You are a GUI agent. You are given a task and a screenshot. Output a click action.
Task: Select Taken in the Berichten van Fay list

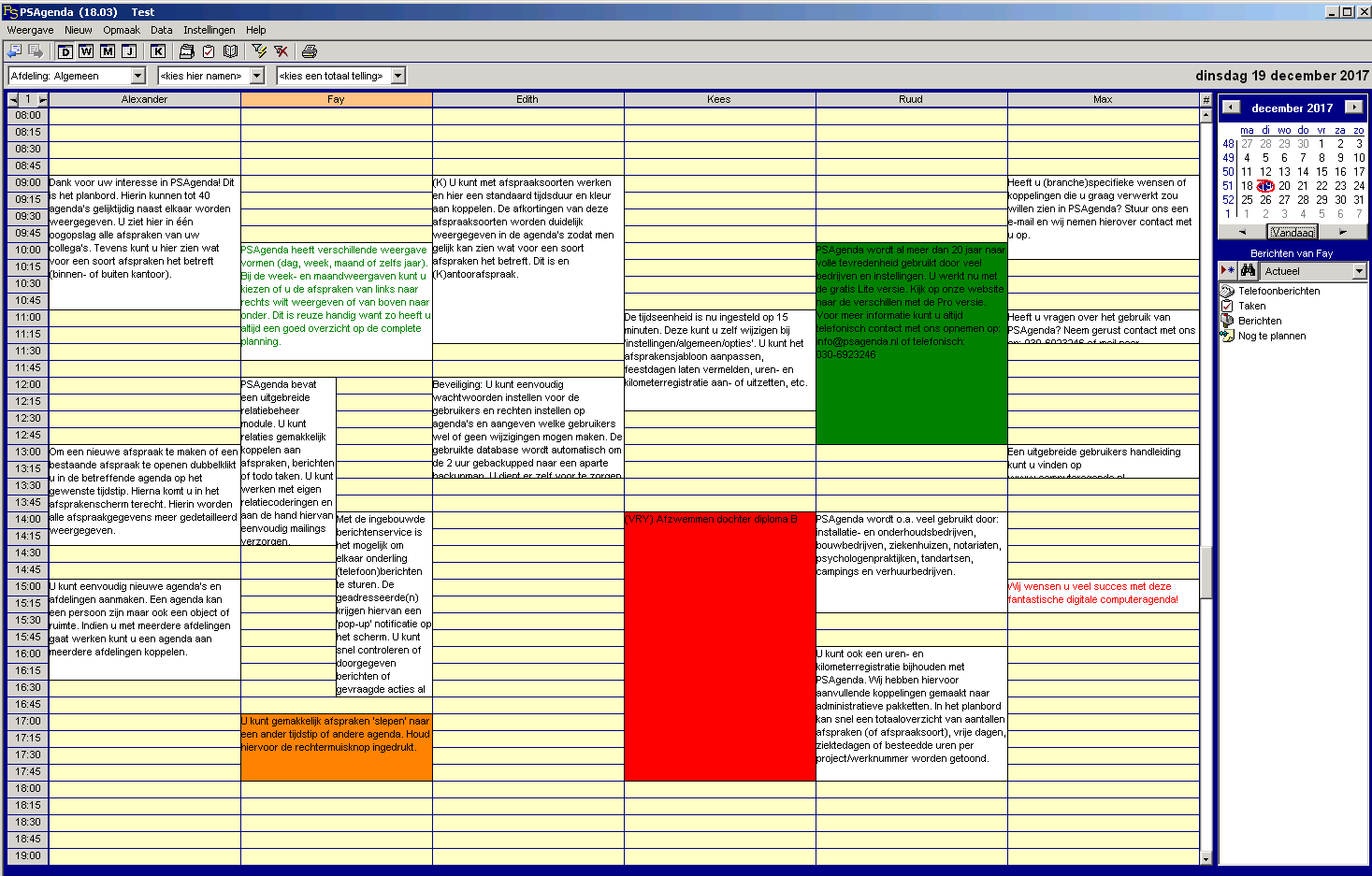(1250, 306)
